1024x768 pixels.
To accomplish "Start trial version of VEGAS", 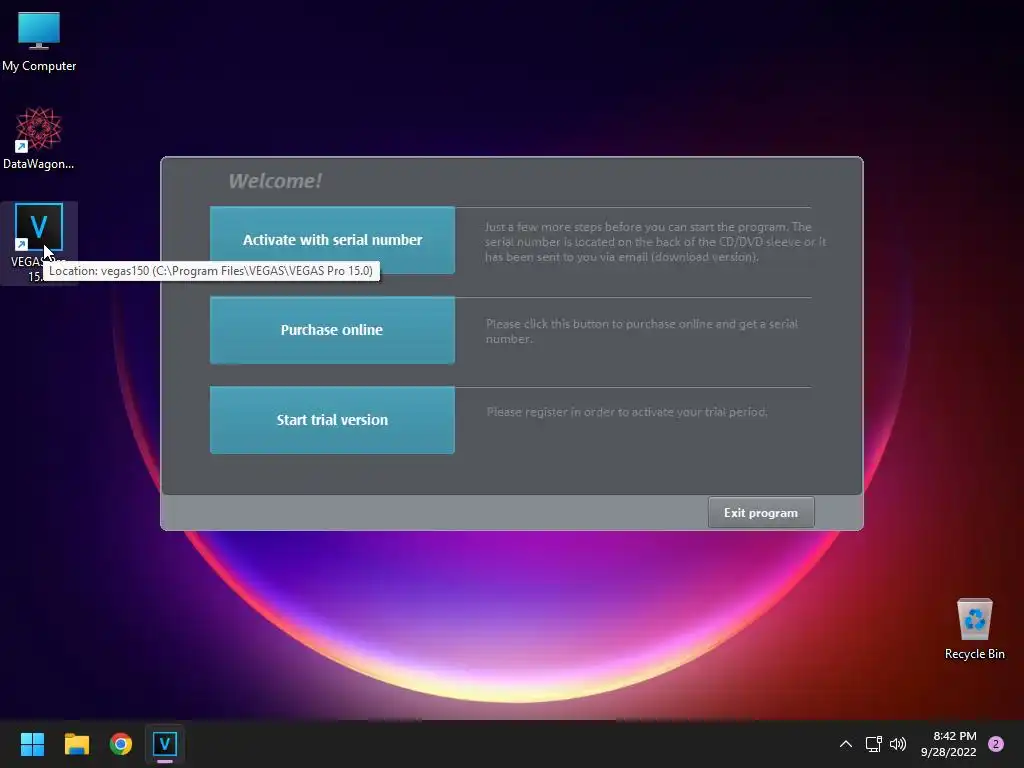I will pos(332,420).
